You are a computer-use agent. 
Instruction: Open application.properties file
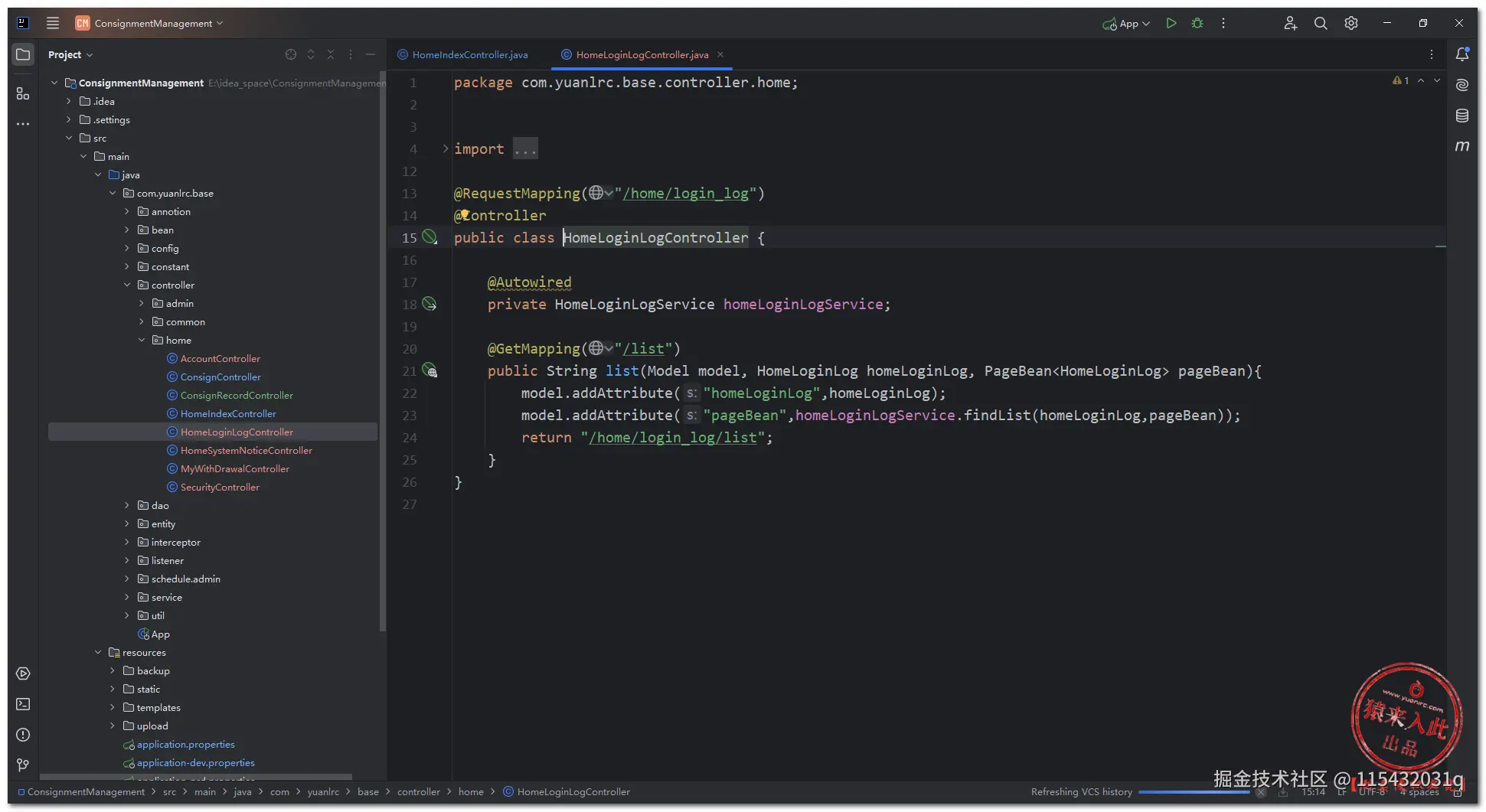pyautogui.click(x=185, y=744)
